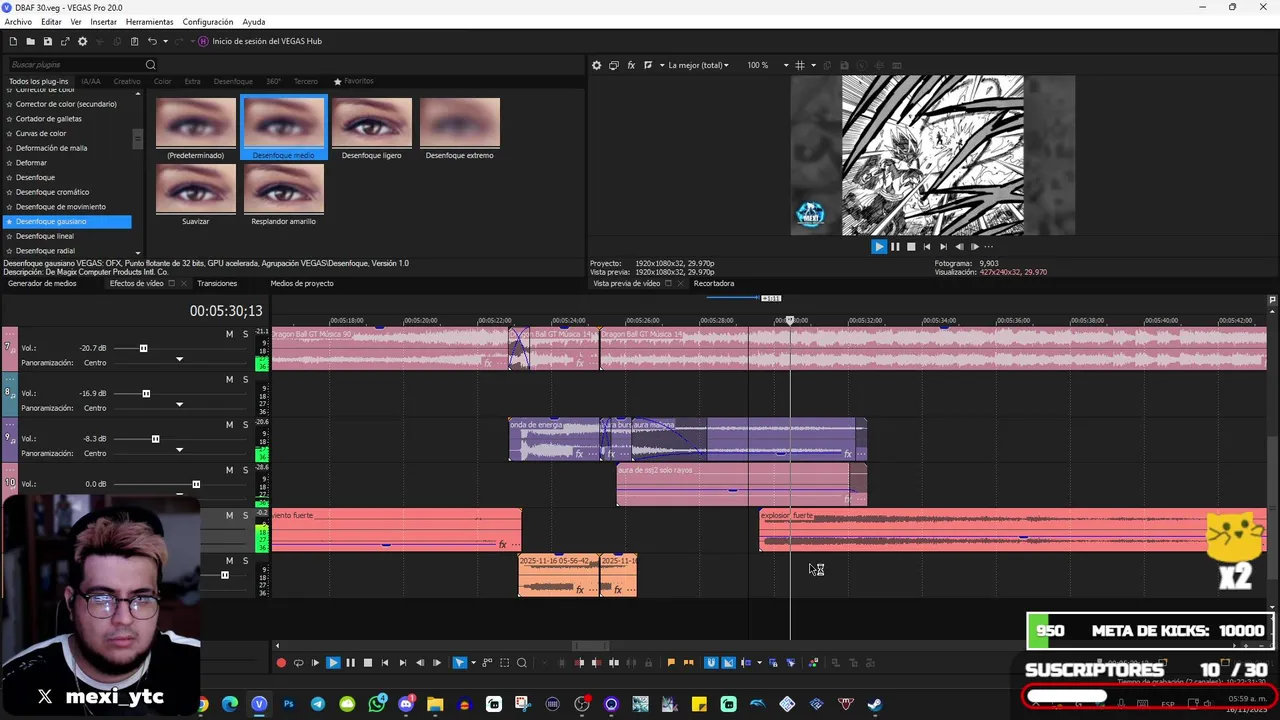
Task: Open more options dots in preview transport
Action: point(989,246)
